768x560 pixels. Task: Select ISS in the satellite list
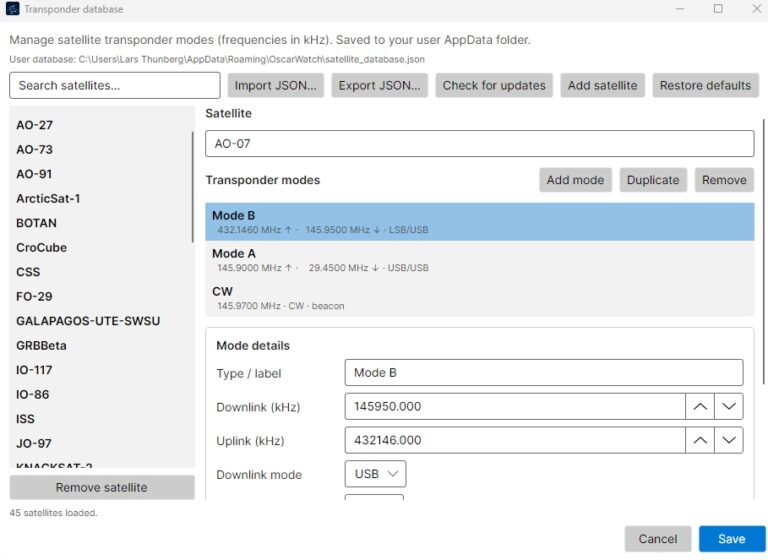coord(100,419)
